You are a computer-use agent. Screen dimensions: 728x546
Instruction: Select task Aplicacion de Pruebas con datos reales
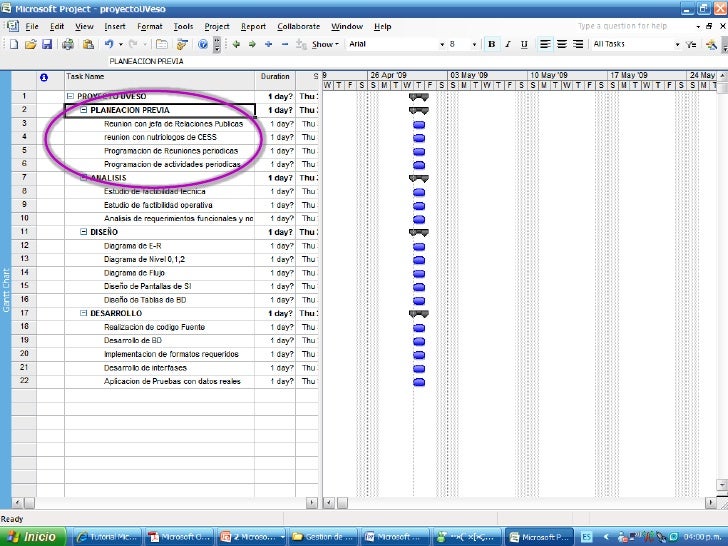(172, 382)
